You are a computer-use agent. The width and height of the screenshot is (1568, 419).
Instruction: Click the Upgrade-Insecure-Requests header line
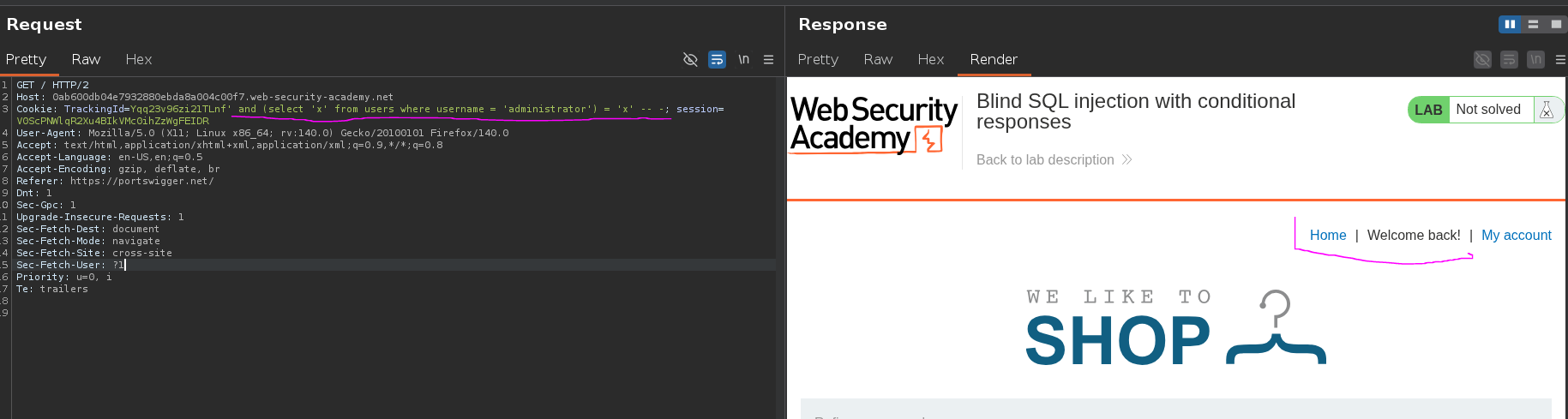[x=100, y=217]
